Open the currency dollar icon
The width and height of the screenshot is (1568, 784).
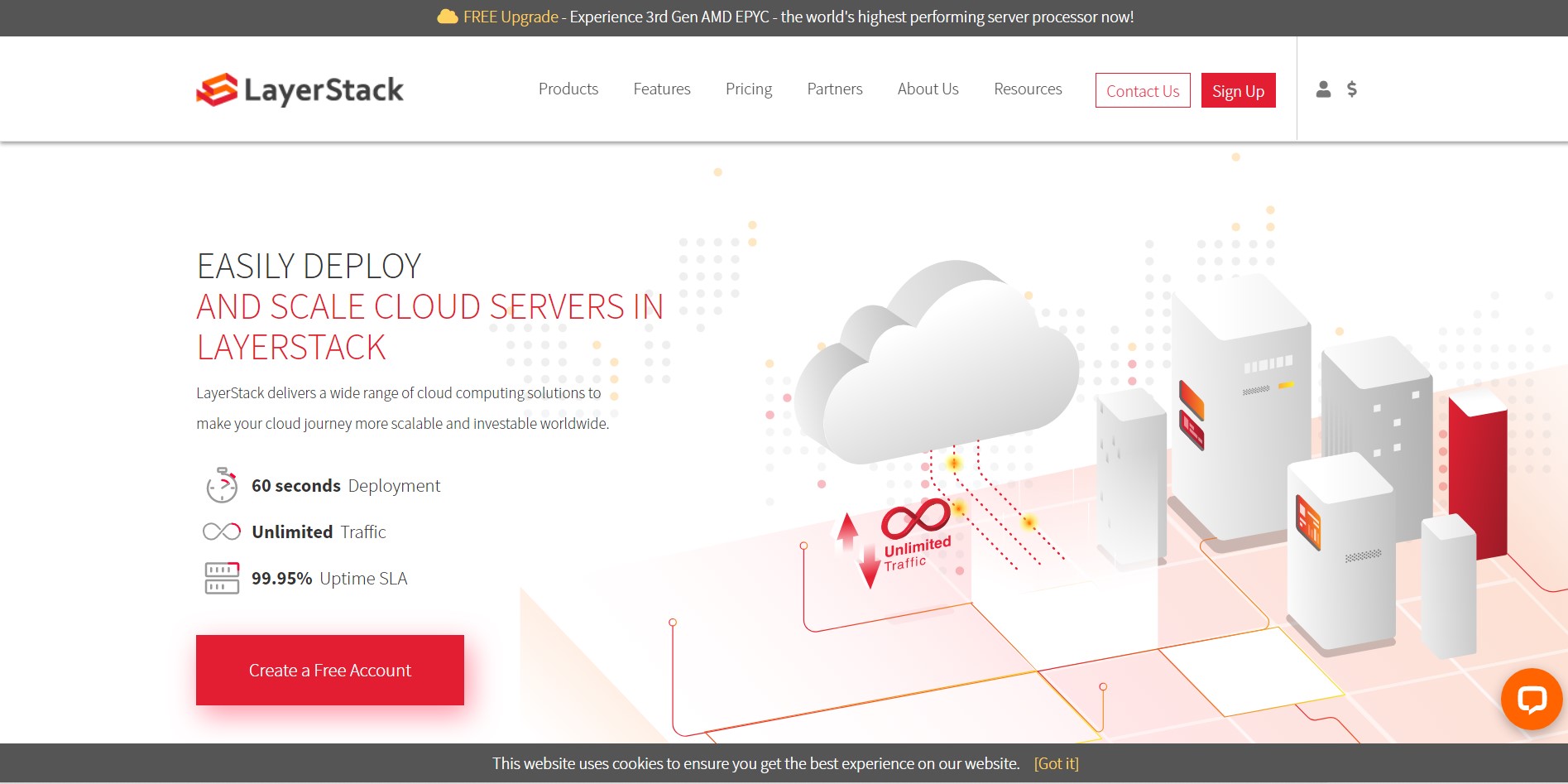click(1352, 89)
